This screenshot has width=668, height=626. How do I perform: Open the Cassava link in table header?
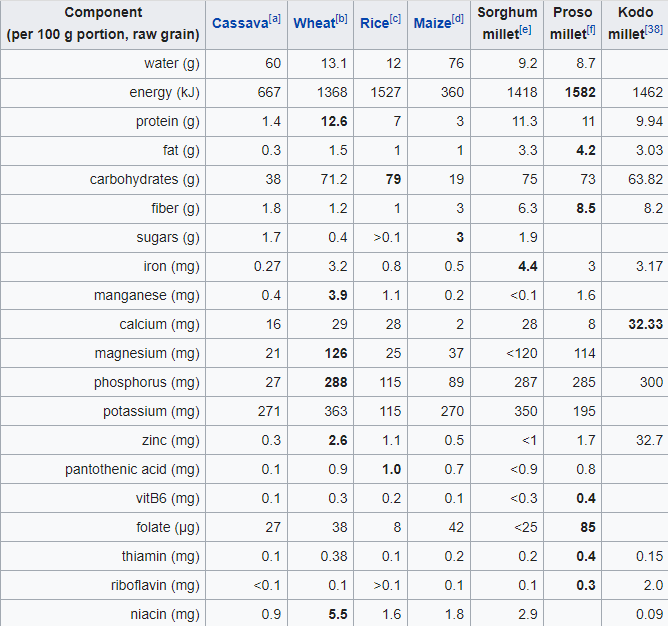240,23
